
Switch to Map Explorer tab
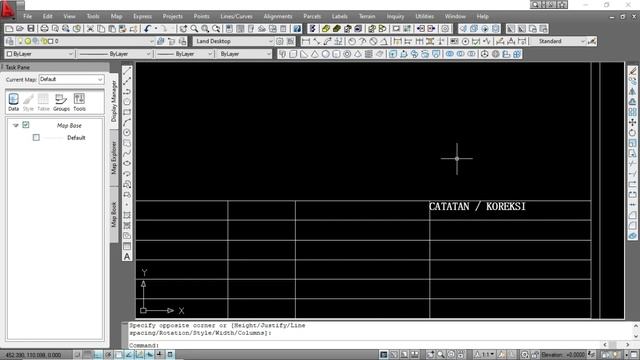[x=114, y=158]
